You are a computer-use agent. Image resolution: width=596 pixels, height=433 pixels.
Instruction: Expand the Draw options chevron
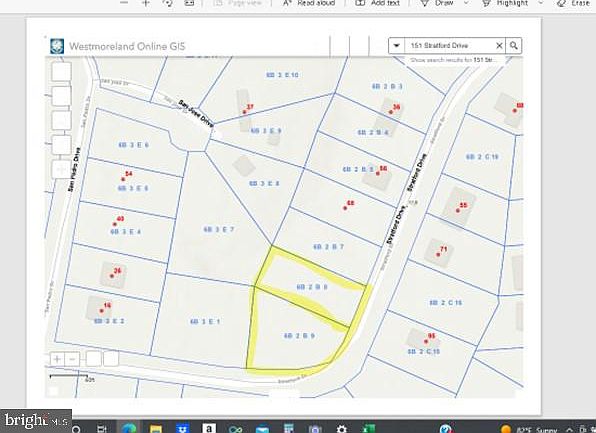[x=466, y=3]
